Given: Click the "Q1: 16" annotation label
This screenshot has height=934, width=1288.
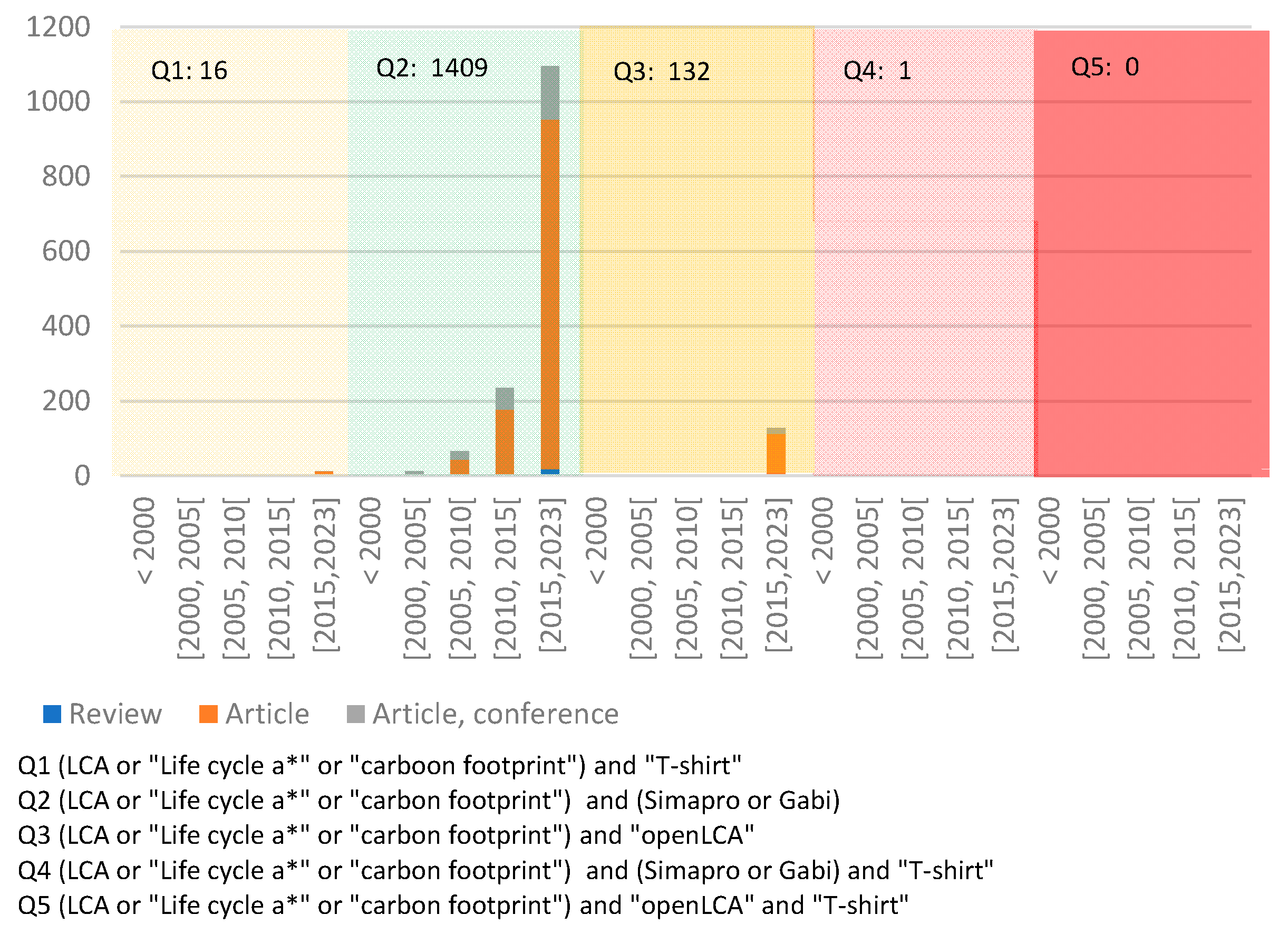Looking at the screenshot, I should coord(189,71).
